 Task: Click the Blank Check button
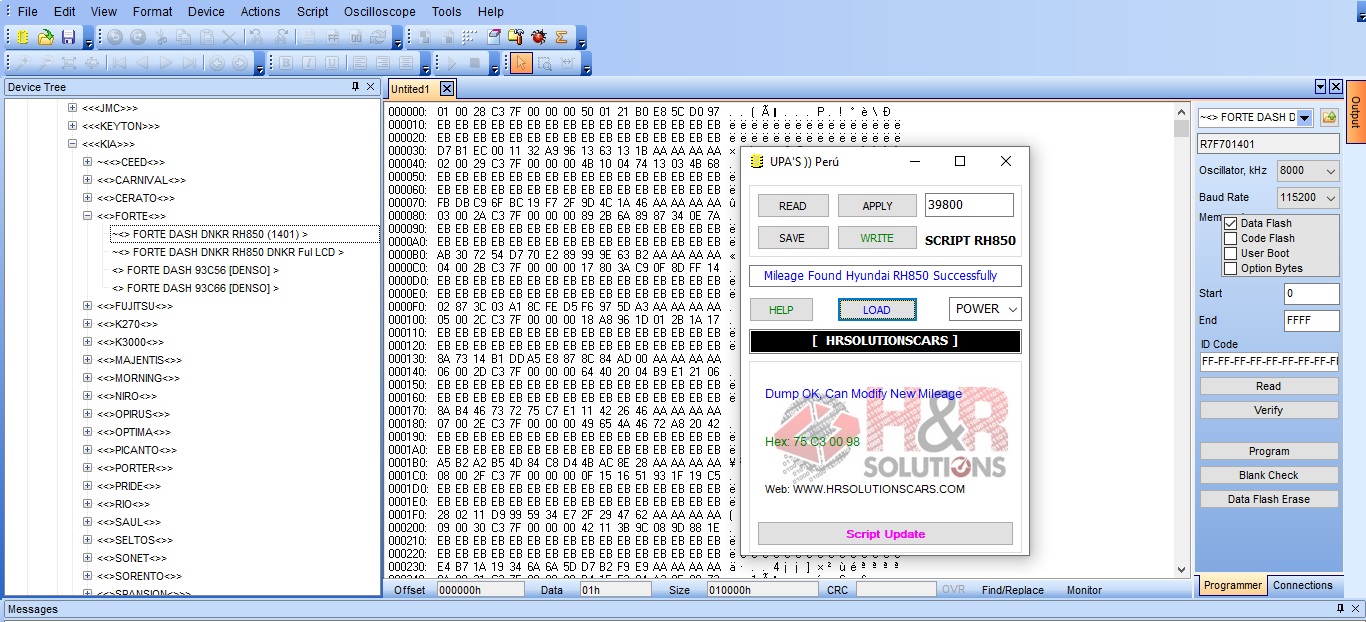tap(1268, 475)
